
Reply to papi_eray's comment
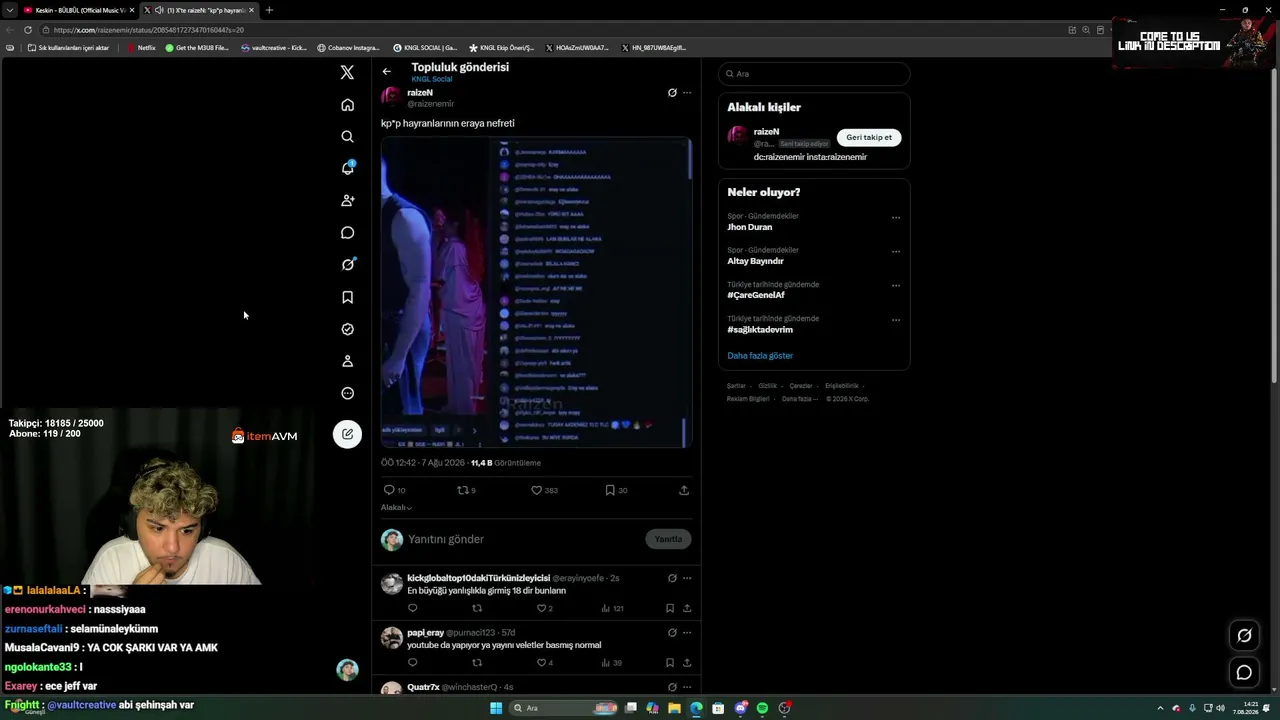pos(412,662)
